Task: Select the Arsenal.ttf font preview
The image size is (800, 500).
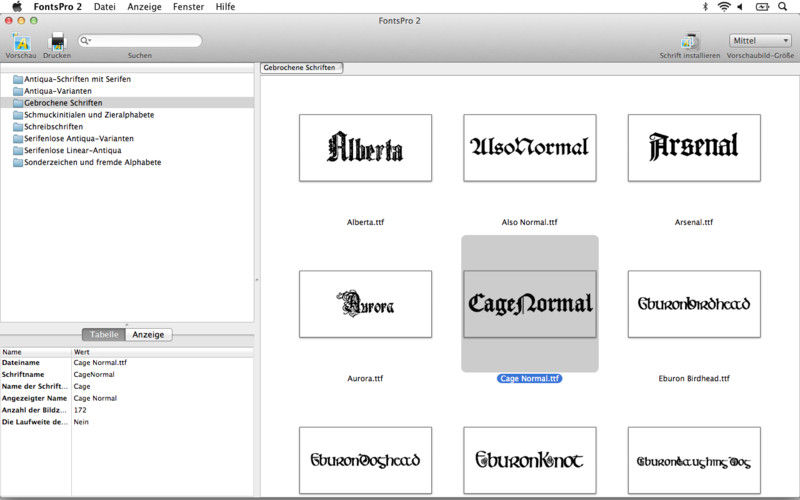Action: click(693, 148)
